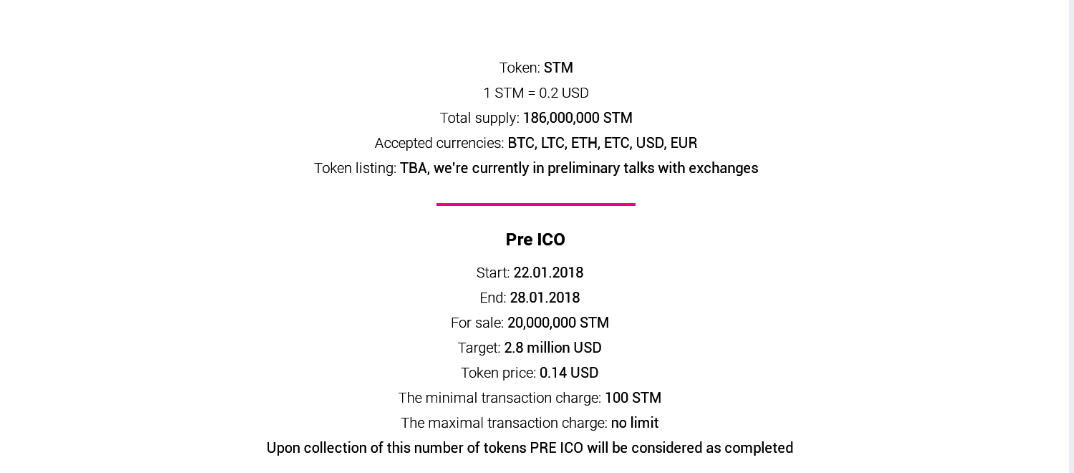Click the 'Accepted currencies:' label
This screenshot has width=1074, height=473.
pyautogui.click(x=439, y=143)
